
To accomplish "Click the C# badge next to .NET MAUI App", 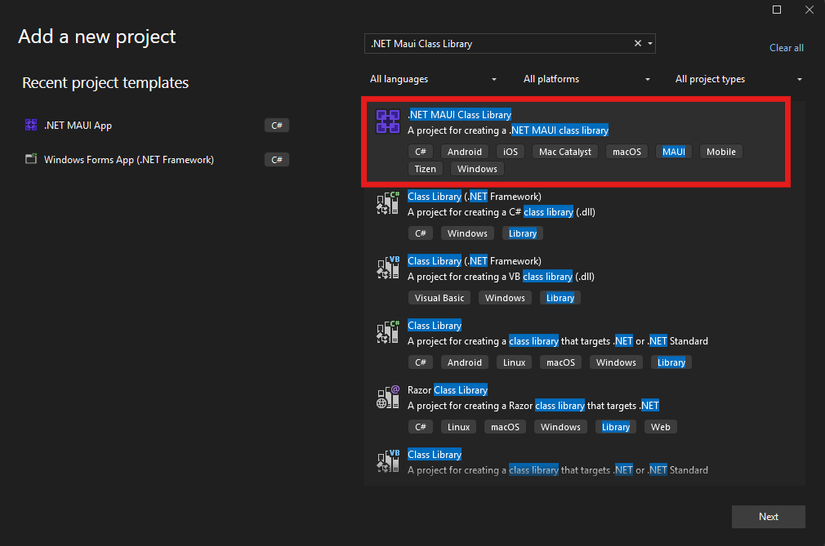I will [277, 125].
